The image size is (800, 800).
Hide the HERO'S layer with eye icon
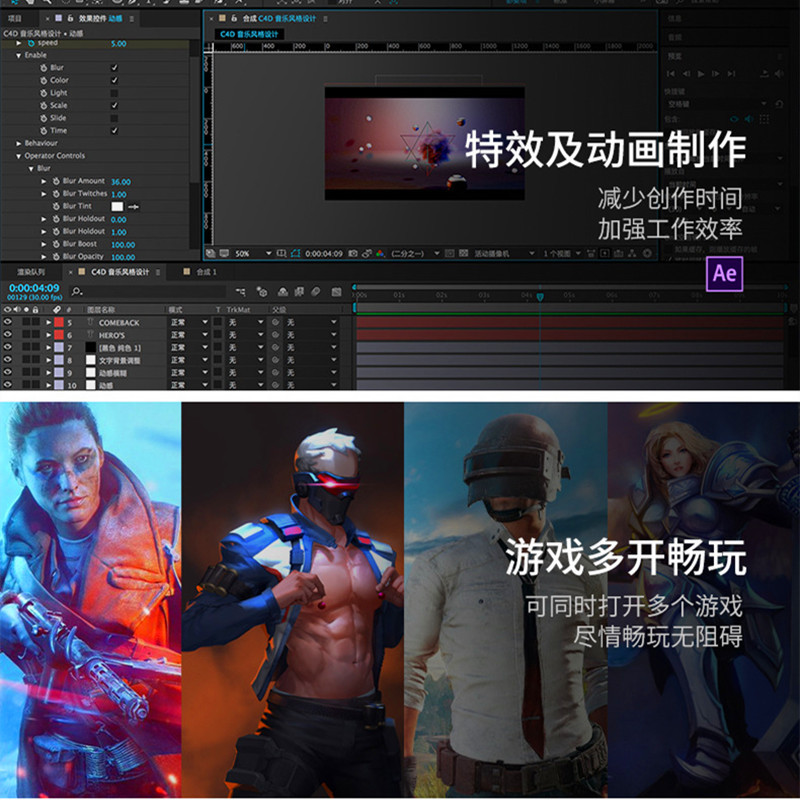click(7, 334)
